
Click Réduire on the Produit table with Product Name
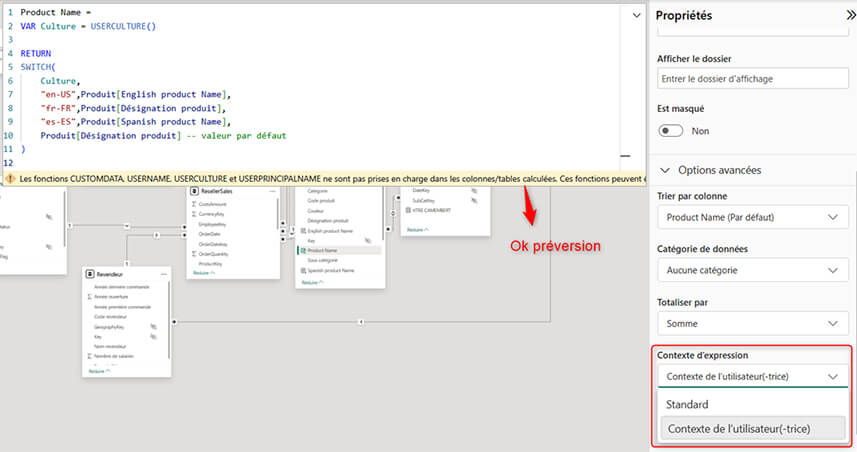click(313, 283)
